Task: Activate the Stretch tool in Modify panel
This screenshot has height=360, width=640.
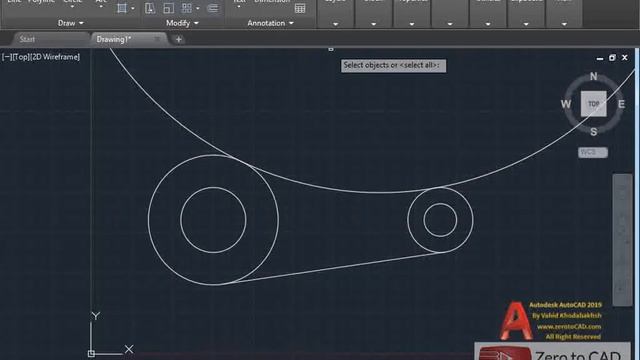Action: [x=150, y=8]
